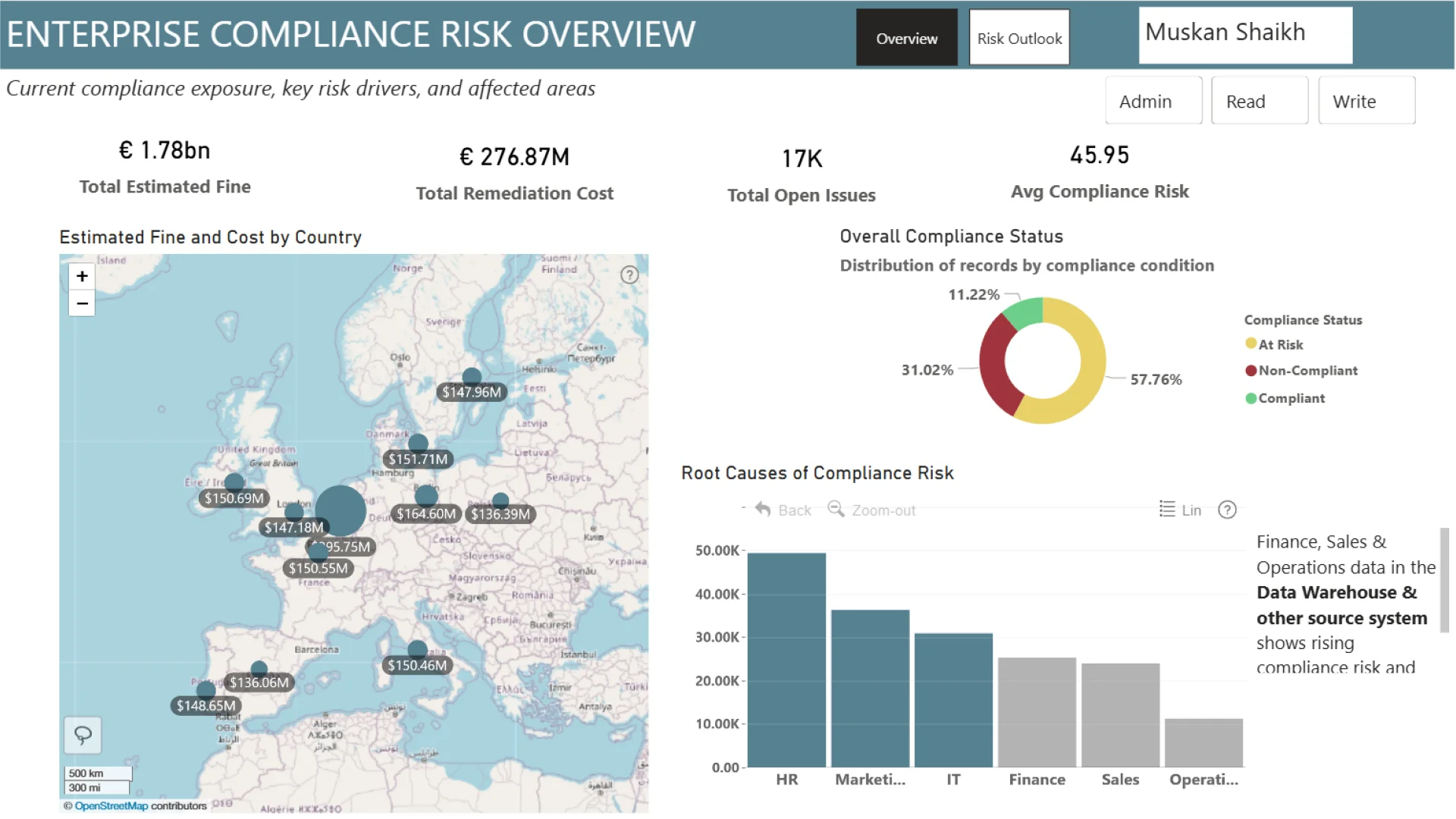Zoom in on the map with plus button

82,277
